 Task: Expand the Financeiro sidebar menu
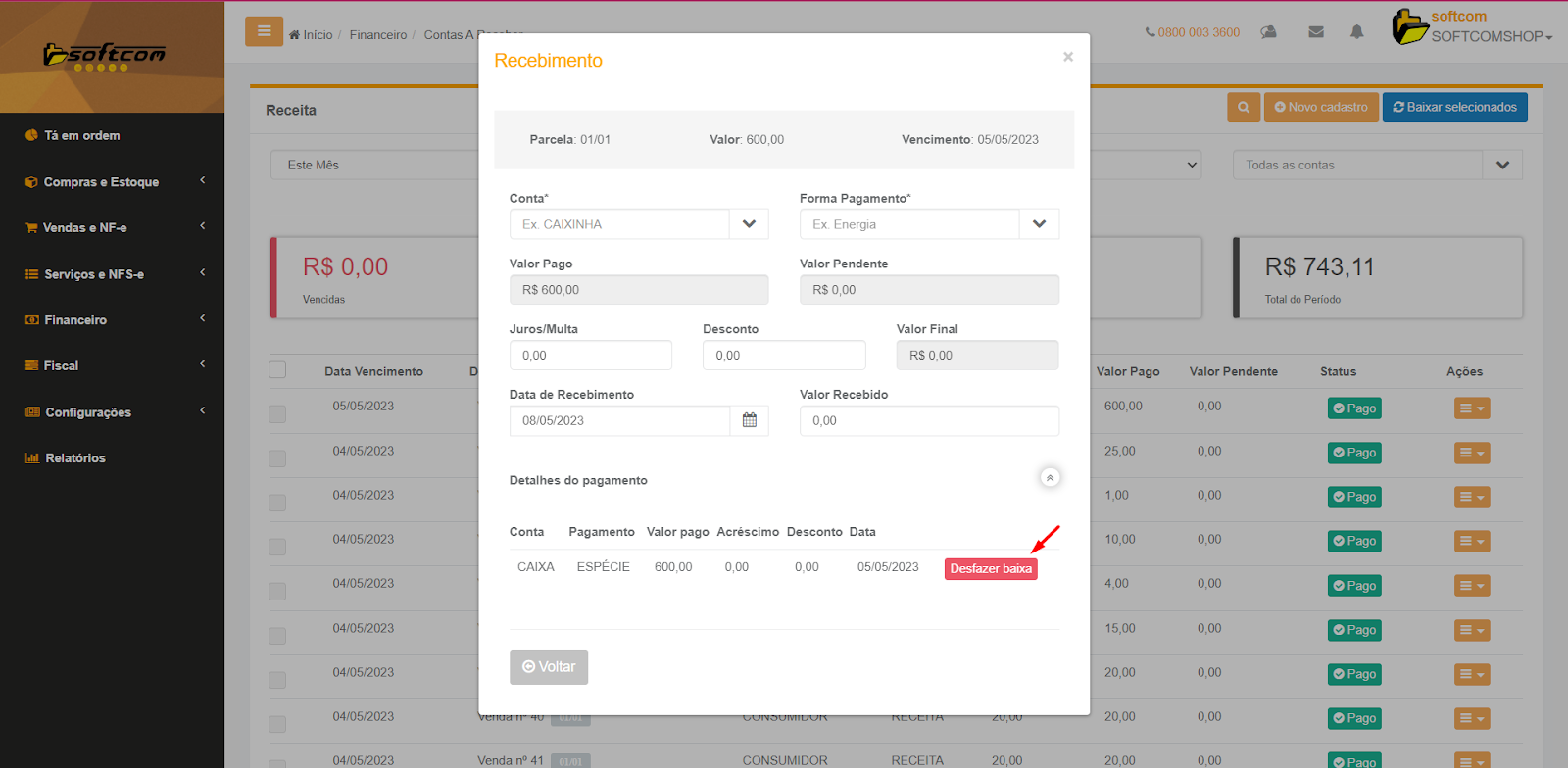click(113, 320)
